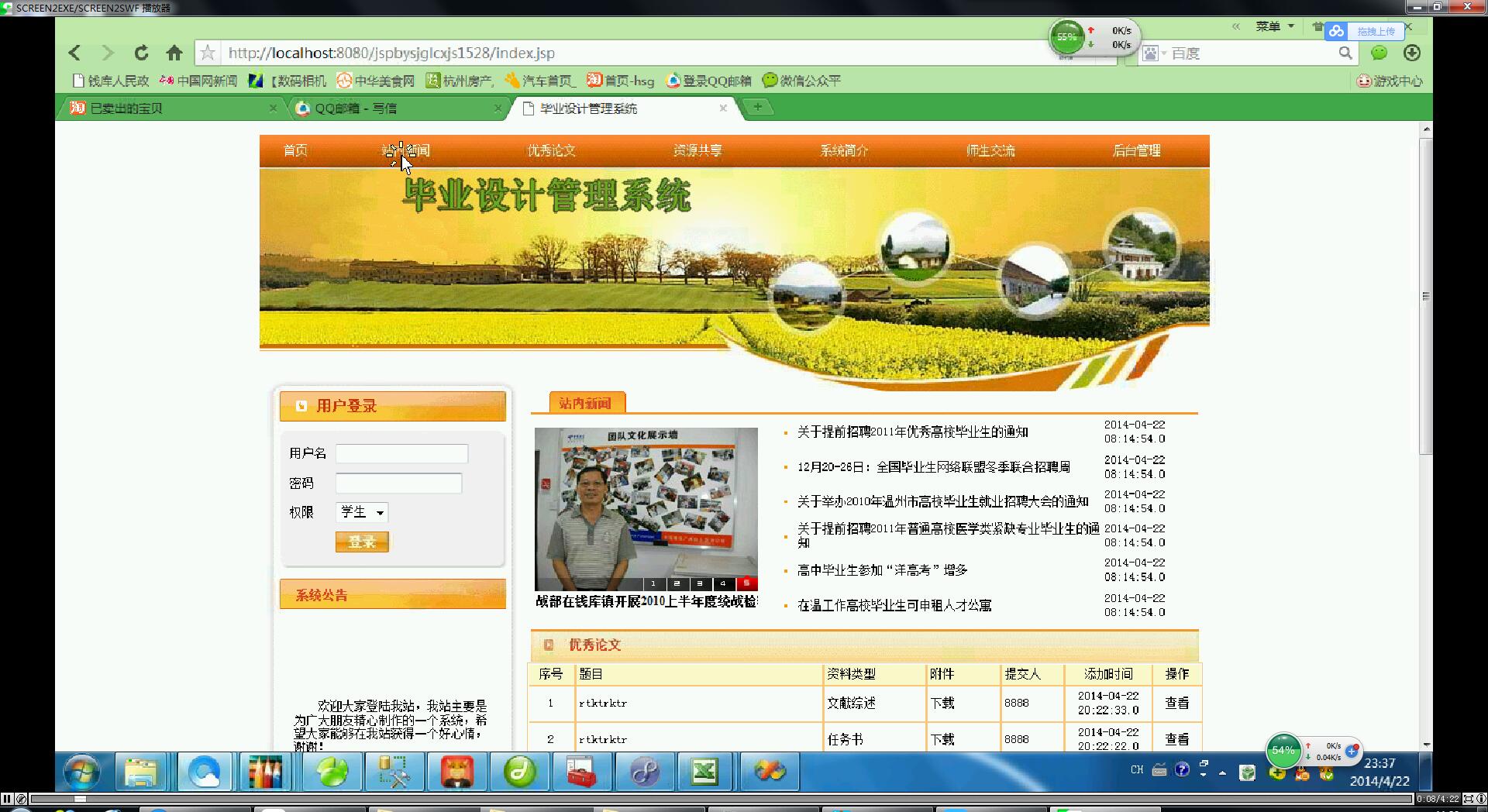
Task: Click the address bar URL
Action: click(391, 53)
